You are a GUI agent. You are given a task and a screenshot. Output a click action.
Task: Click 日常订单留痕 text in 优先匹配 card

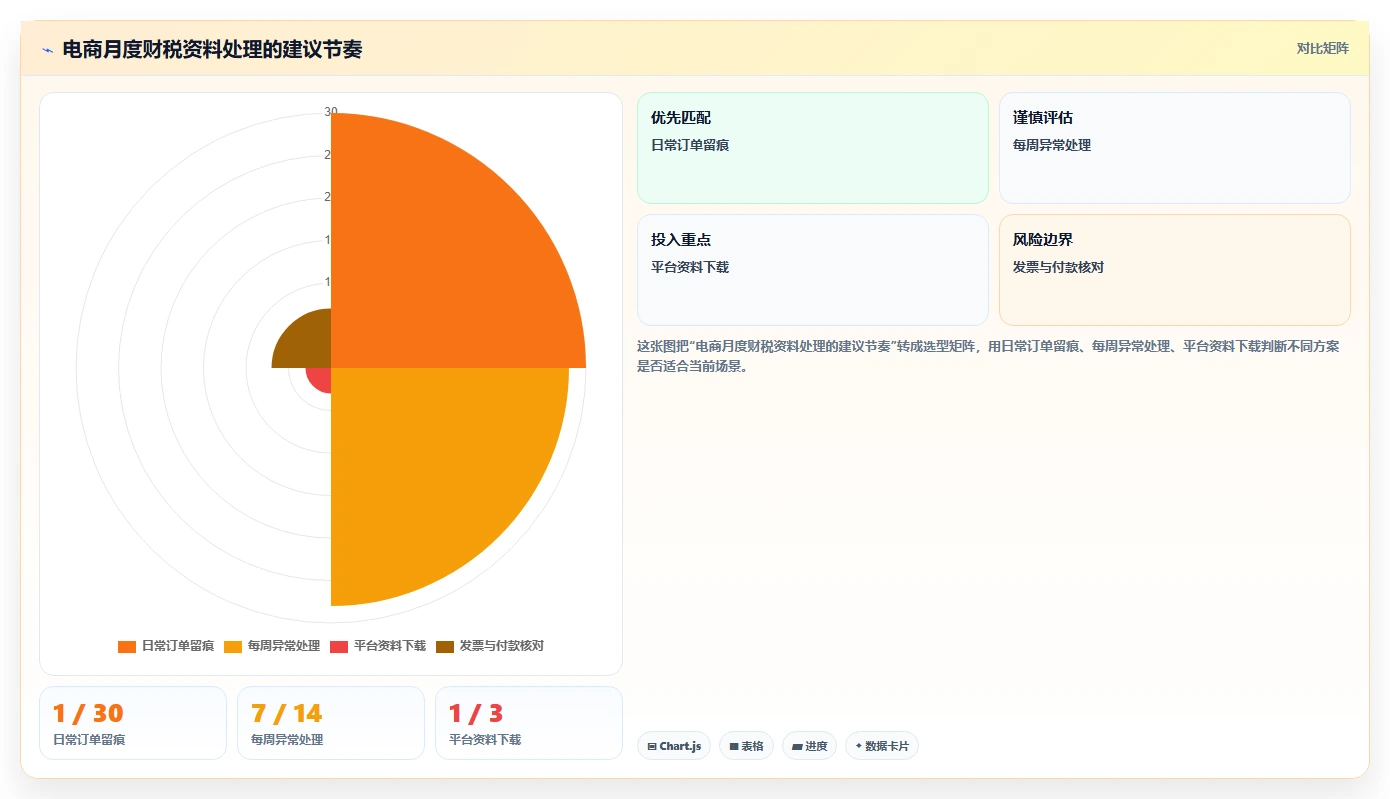[x=690, y=145]
